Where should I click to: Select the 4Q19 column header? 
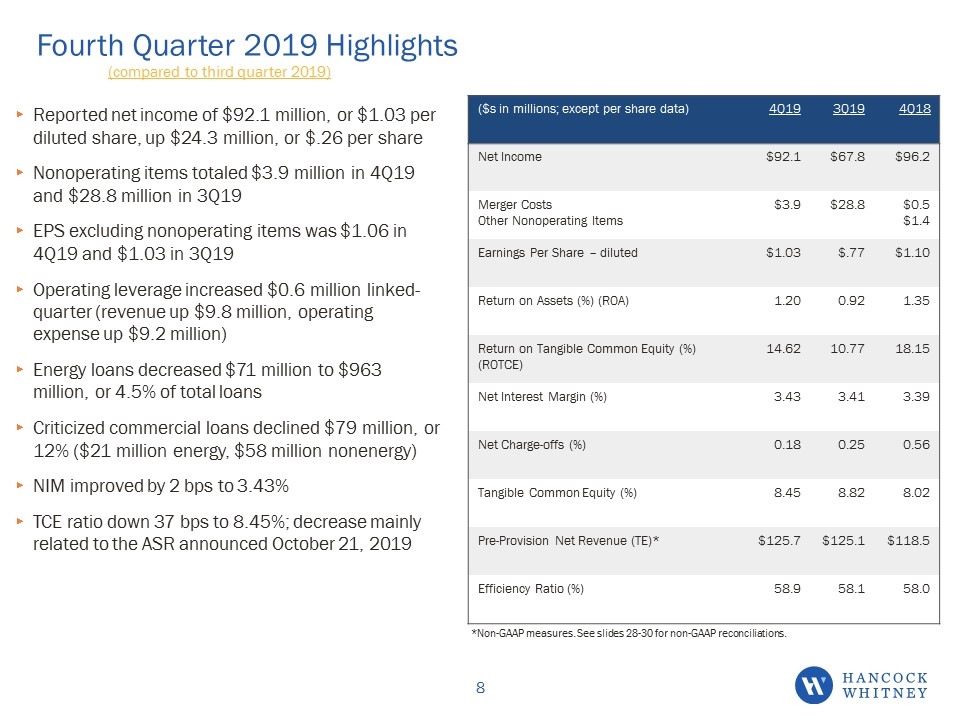(x=784, y=109)
